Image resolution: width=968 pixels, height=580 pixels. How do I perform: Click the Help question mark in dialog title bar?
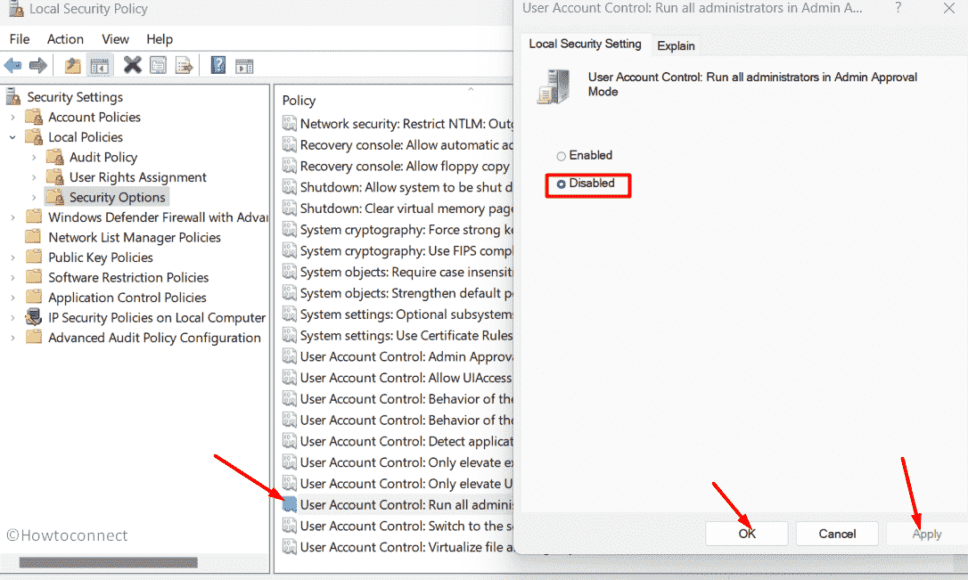898,8
